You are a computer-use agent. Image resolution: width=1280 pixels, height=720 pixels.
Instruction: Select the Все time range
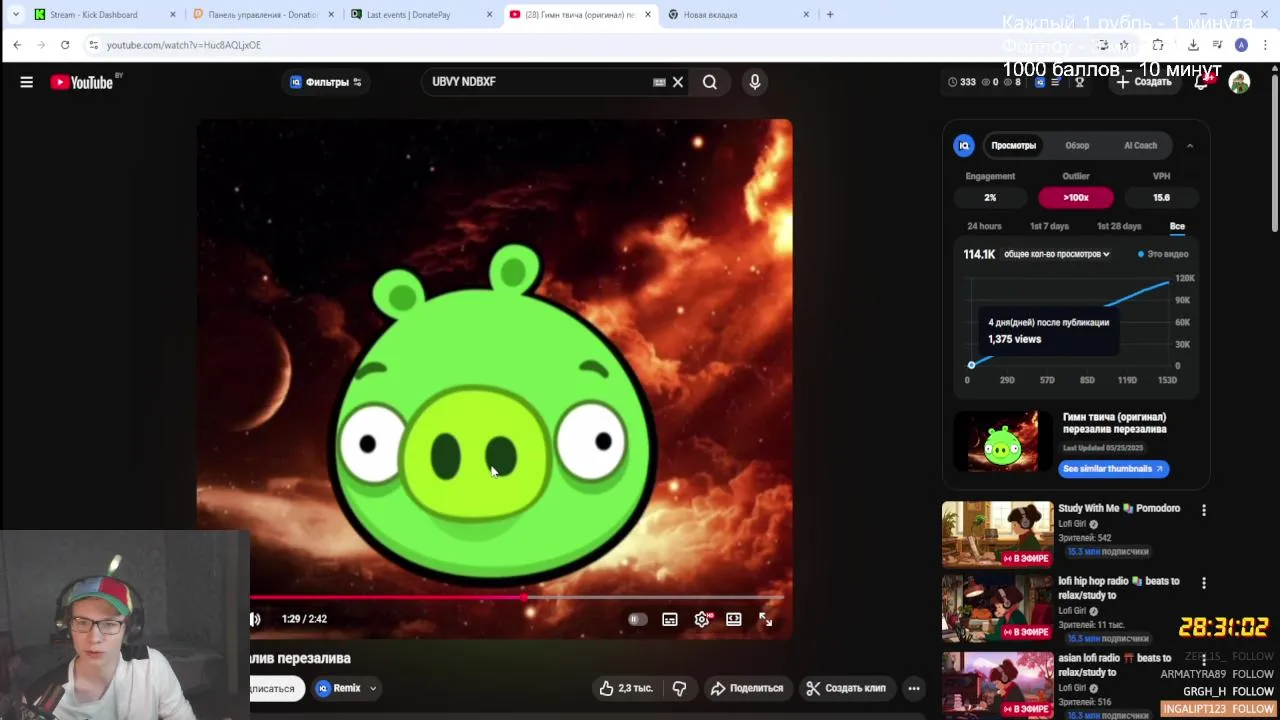click(x=1177, y=226)
